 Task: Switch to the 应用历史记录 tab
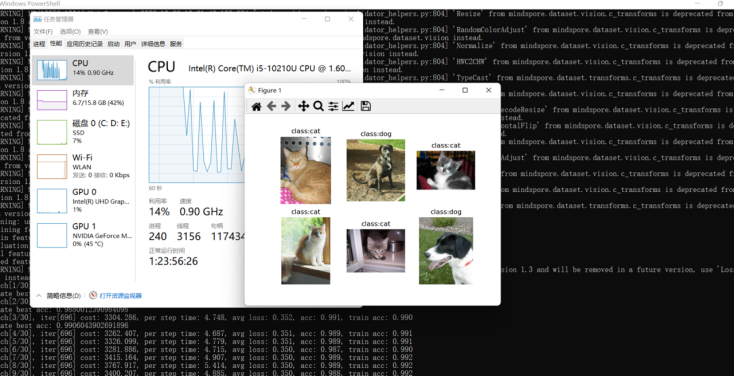pyautogui.click(x=85, y=44)
